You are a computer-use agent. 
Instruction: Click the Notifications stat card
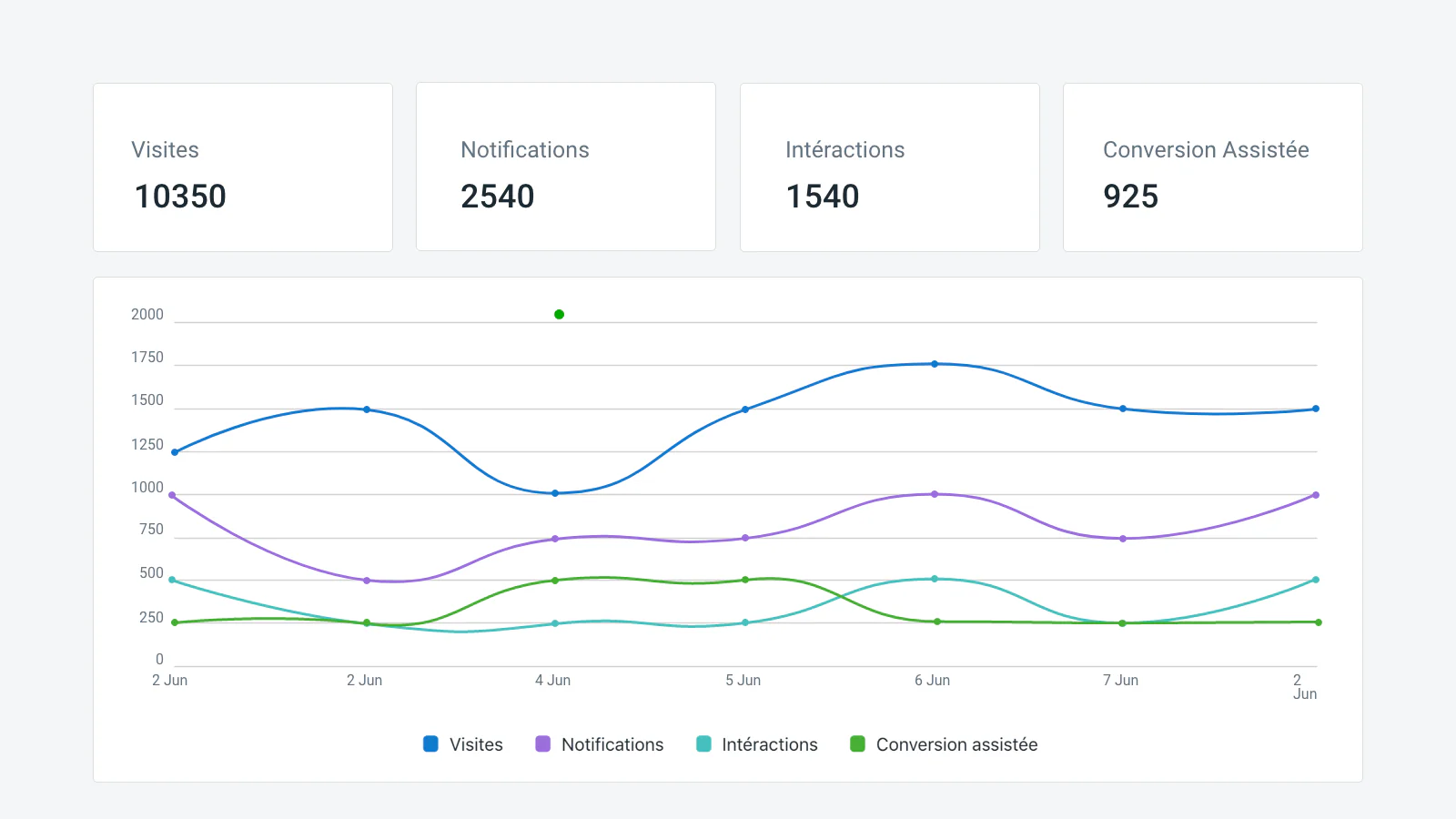click(x=566, y=167)
